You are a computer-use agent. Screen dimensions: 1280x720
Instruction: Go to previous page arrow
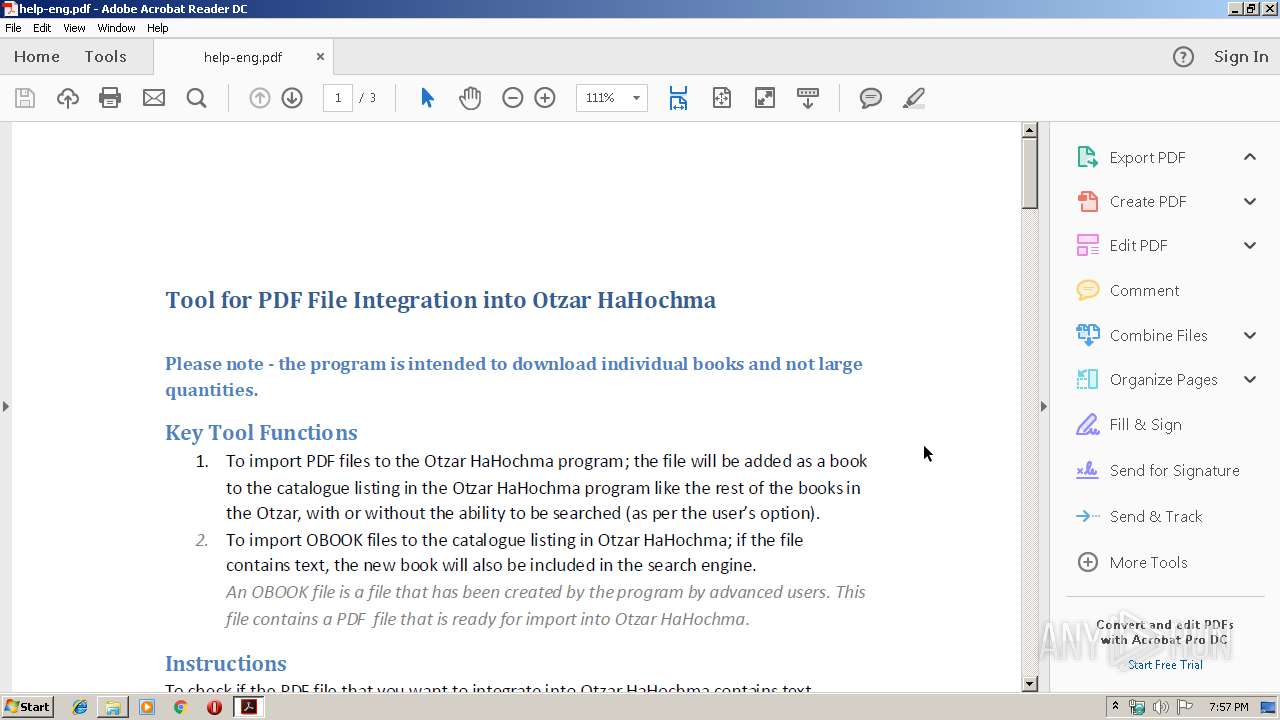pyautogui.click(x=260, y=98)
